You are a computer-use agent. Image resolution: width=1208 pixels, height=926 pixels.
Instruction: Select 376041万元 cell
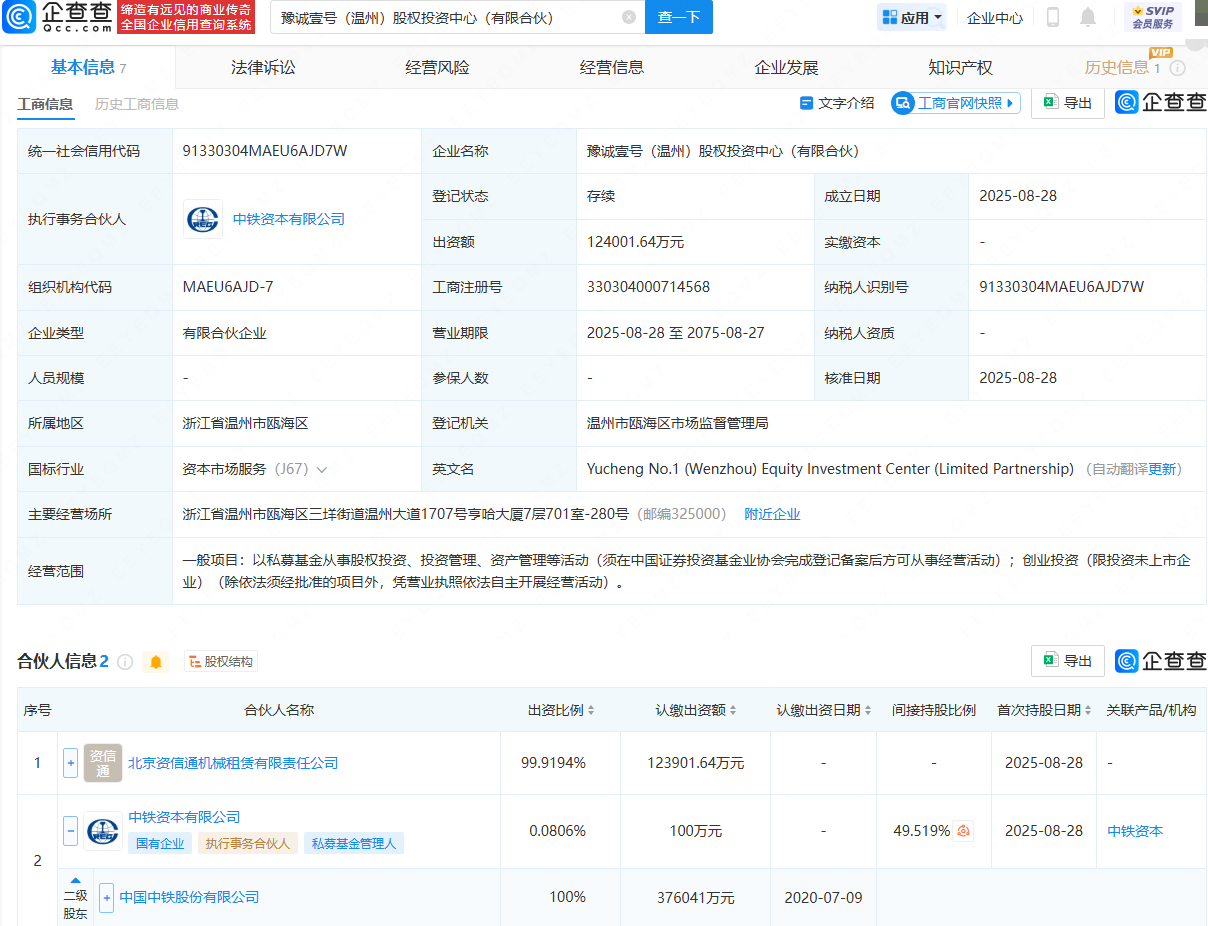[x=696, y=897]
